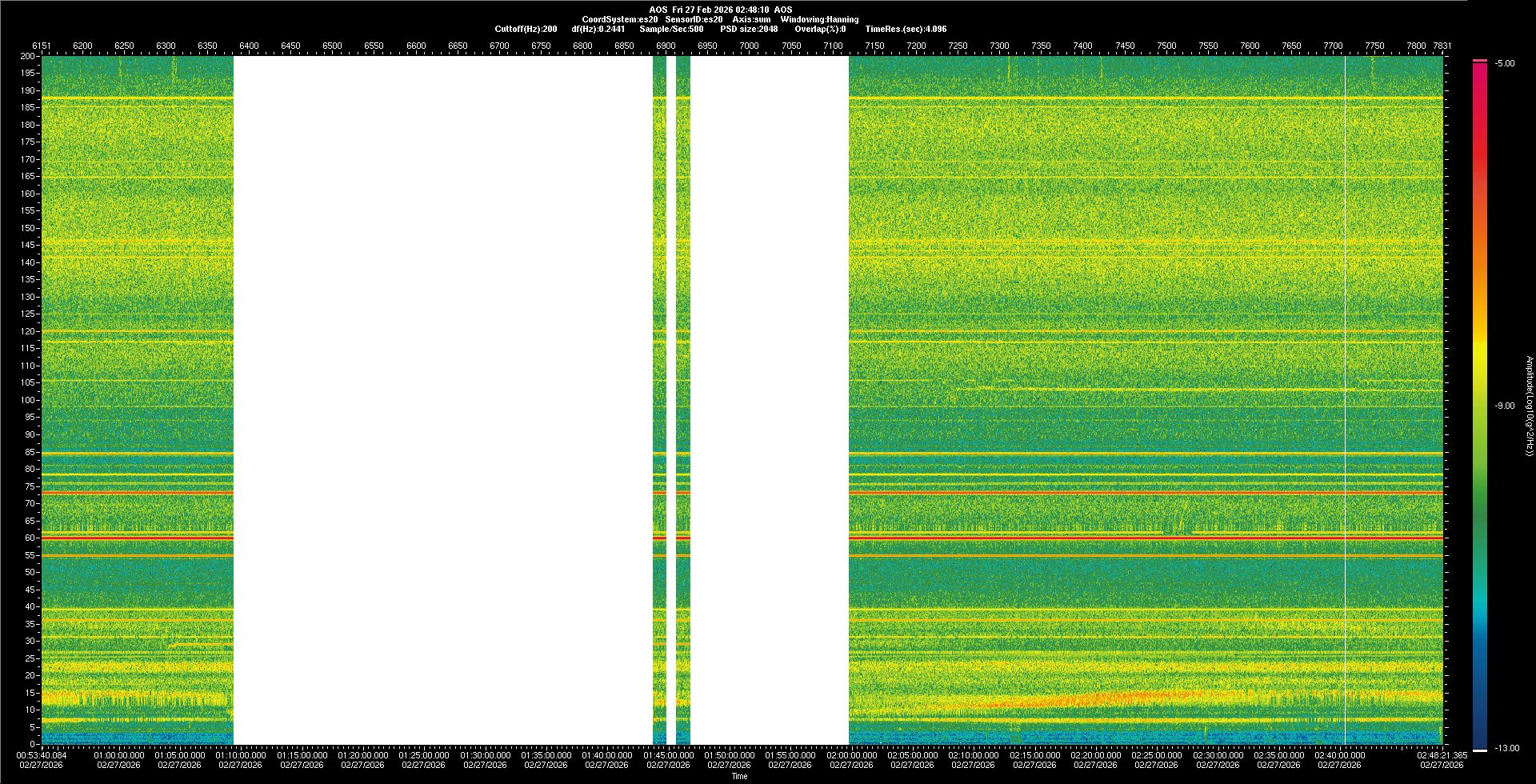This screenshot has width=1536, height=784.
Task: Click the white bottom marker on the colorbar
Action: (1480, 750)
